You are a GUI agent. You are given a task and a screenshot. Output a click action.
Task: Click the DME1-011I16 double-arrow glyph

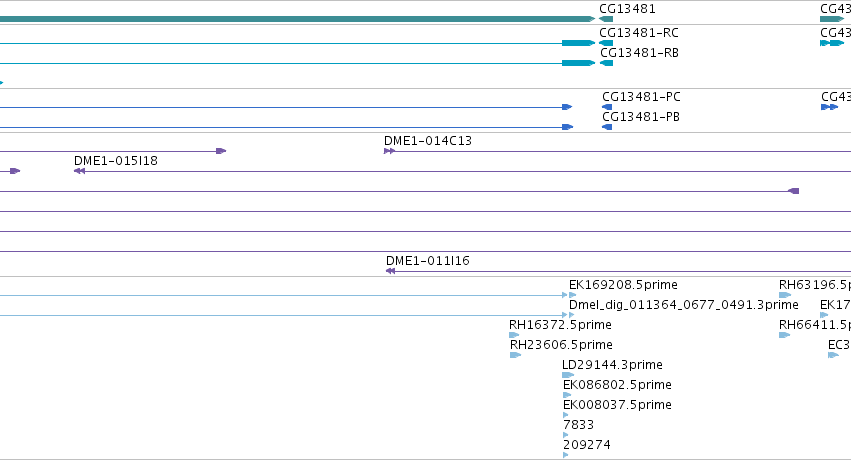click(390, 271)
